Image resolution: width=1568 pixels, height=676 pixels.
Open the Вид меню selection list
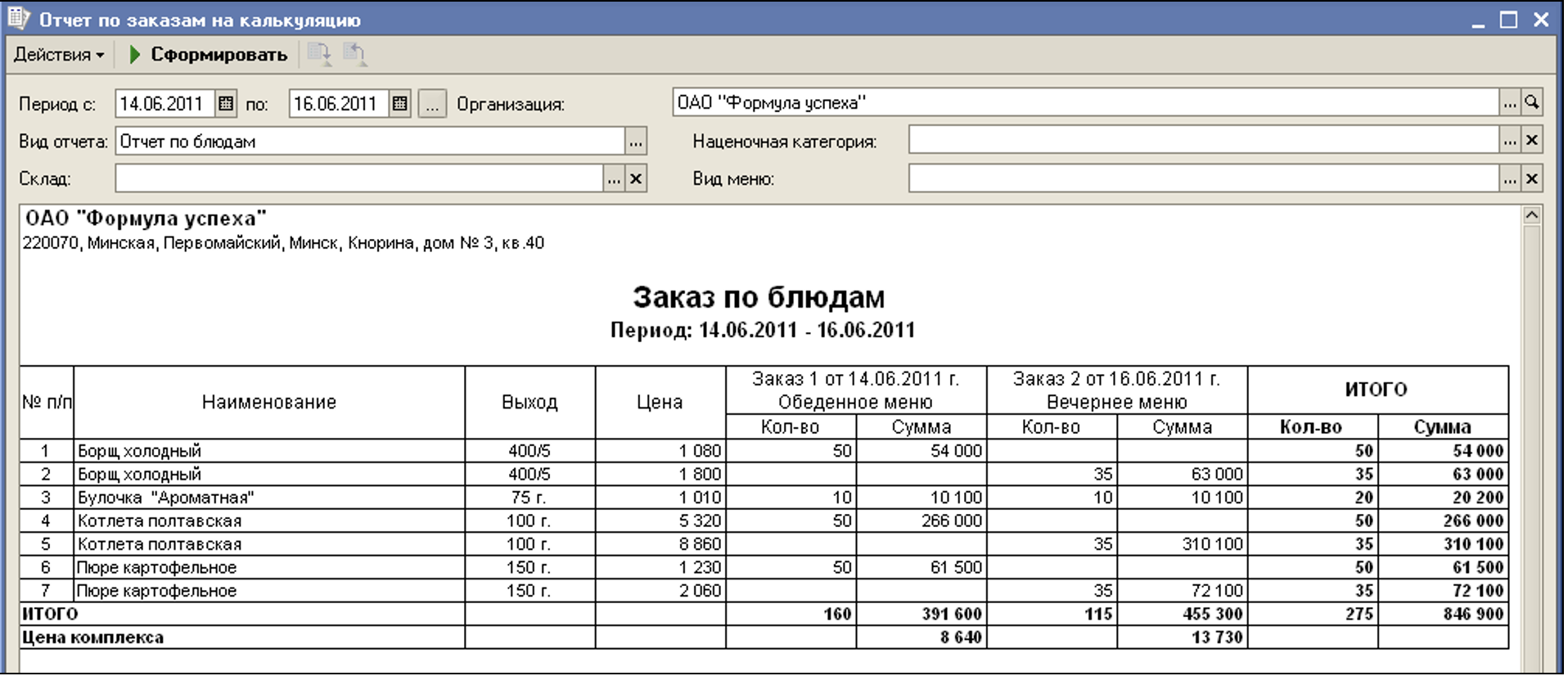pos(1510,178)
